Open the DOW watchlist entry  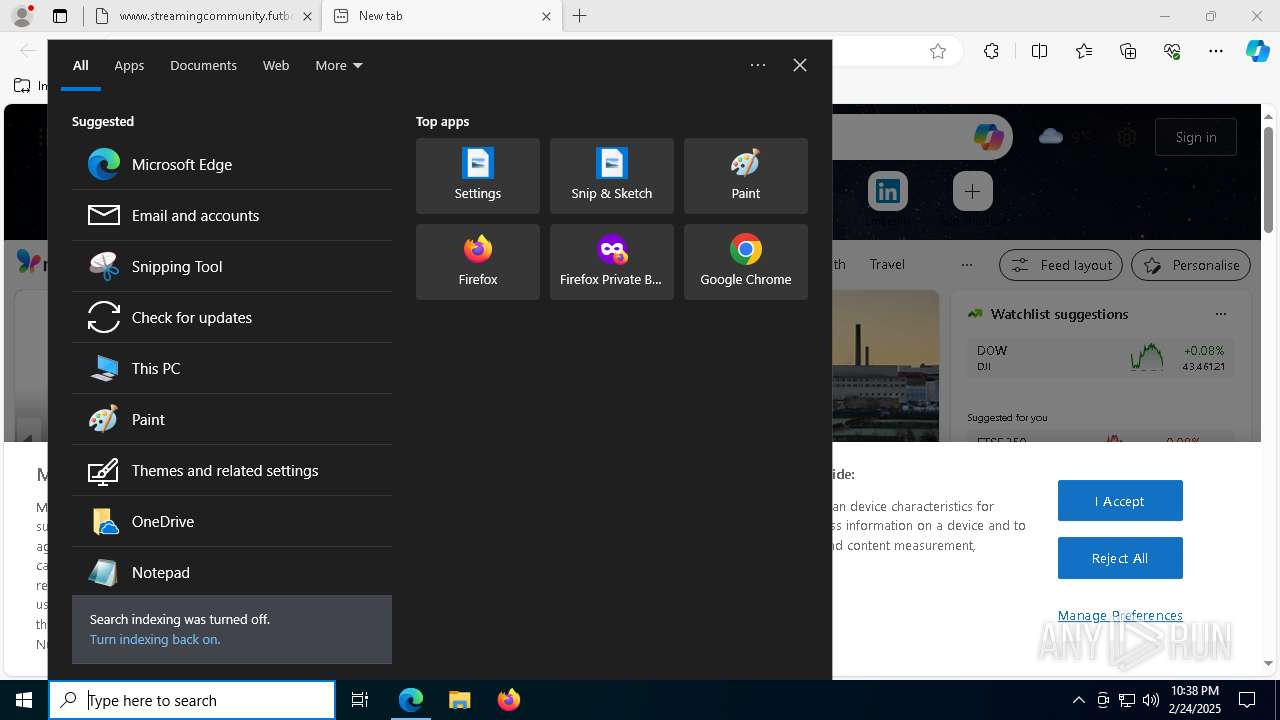(1100, 358)
